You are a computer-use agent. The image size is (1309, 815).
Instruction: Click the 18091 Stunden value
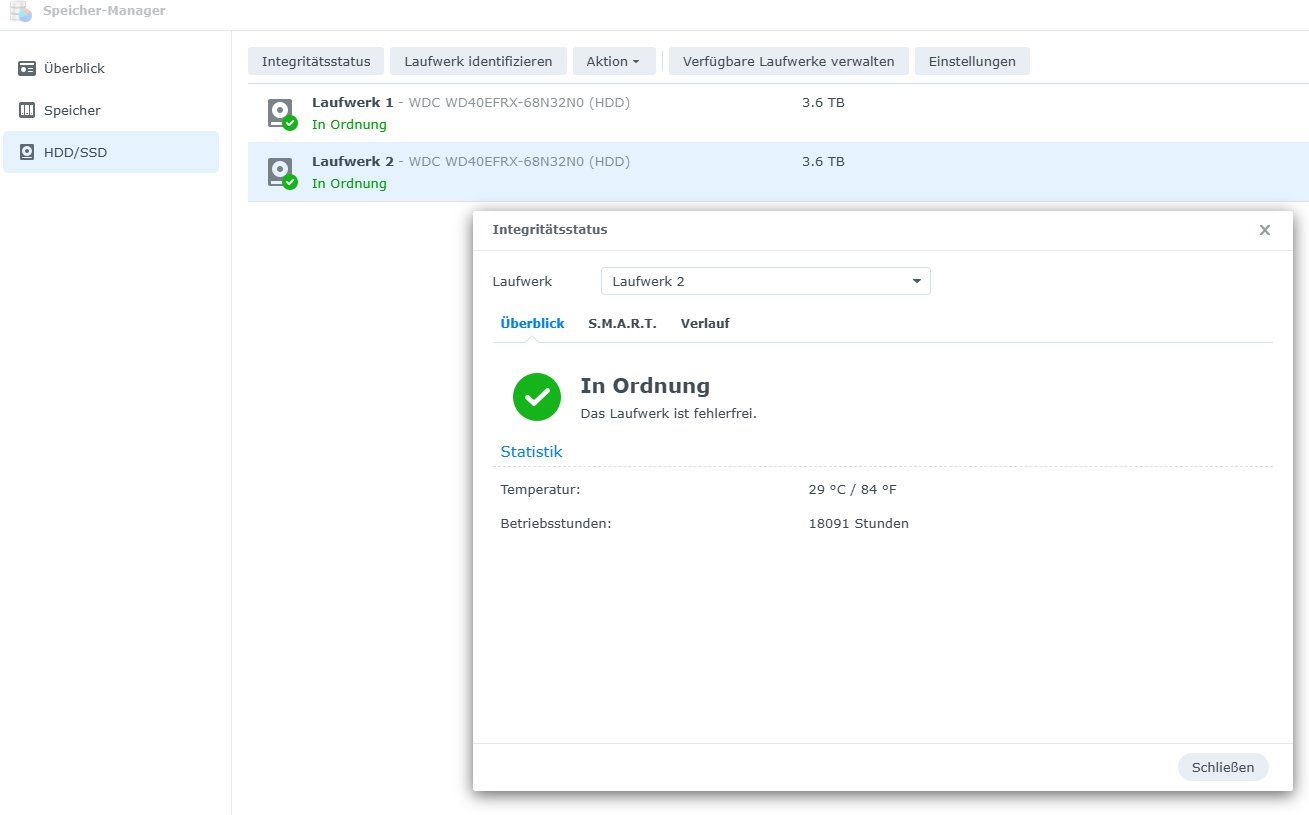[x=859, y=523]
